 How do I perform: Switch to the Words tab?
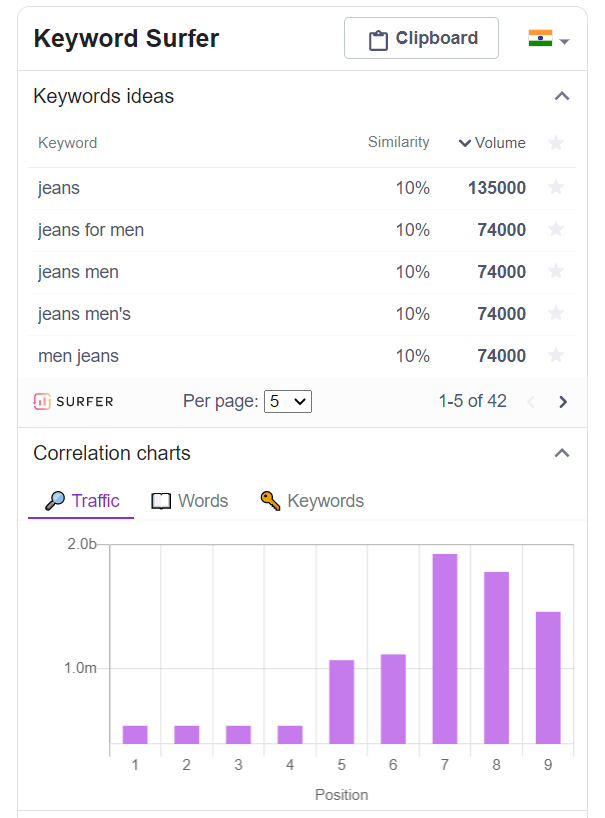(x=189, y=501)
